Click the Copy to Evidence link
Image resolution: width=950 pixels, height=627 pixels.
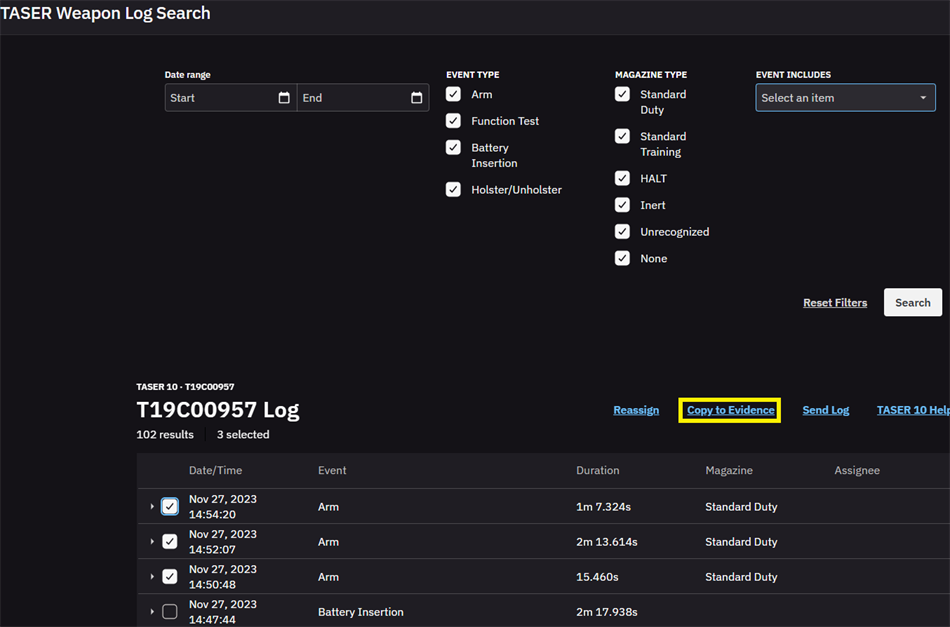point(730,410)
